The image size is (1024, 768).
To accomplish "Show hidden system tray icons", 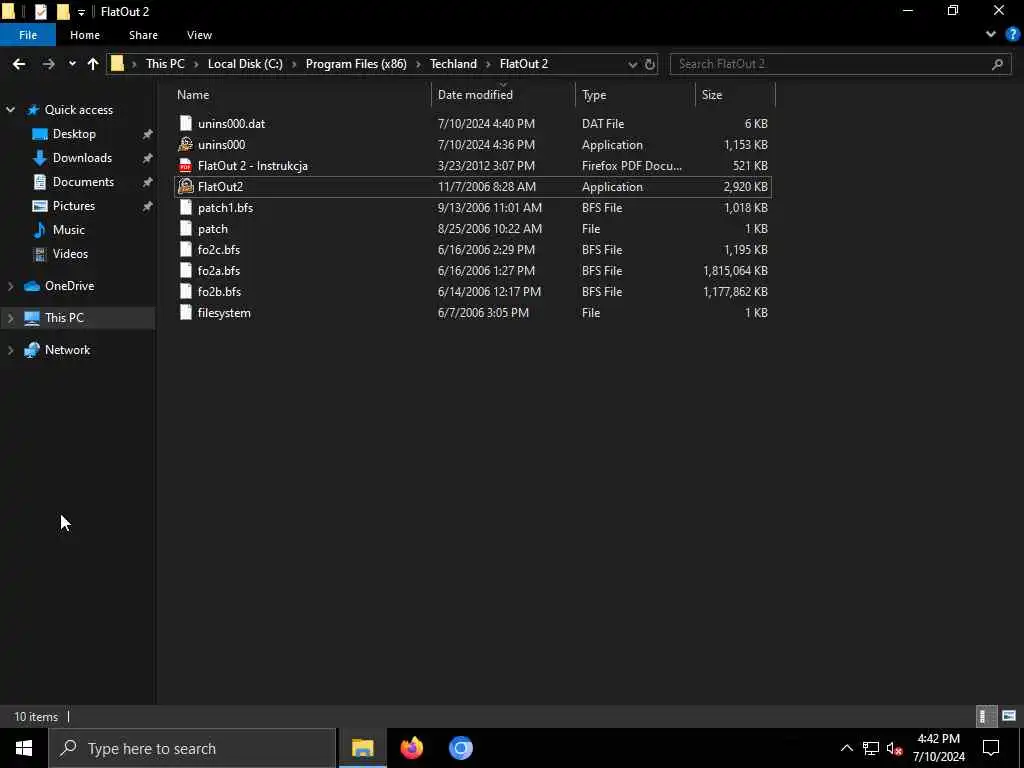I will [x=846, y=748].
